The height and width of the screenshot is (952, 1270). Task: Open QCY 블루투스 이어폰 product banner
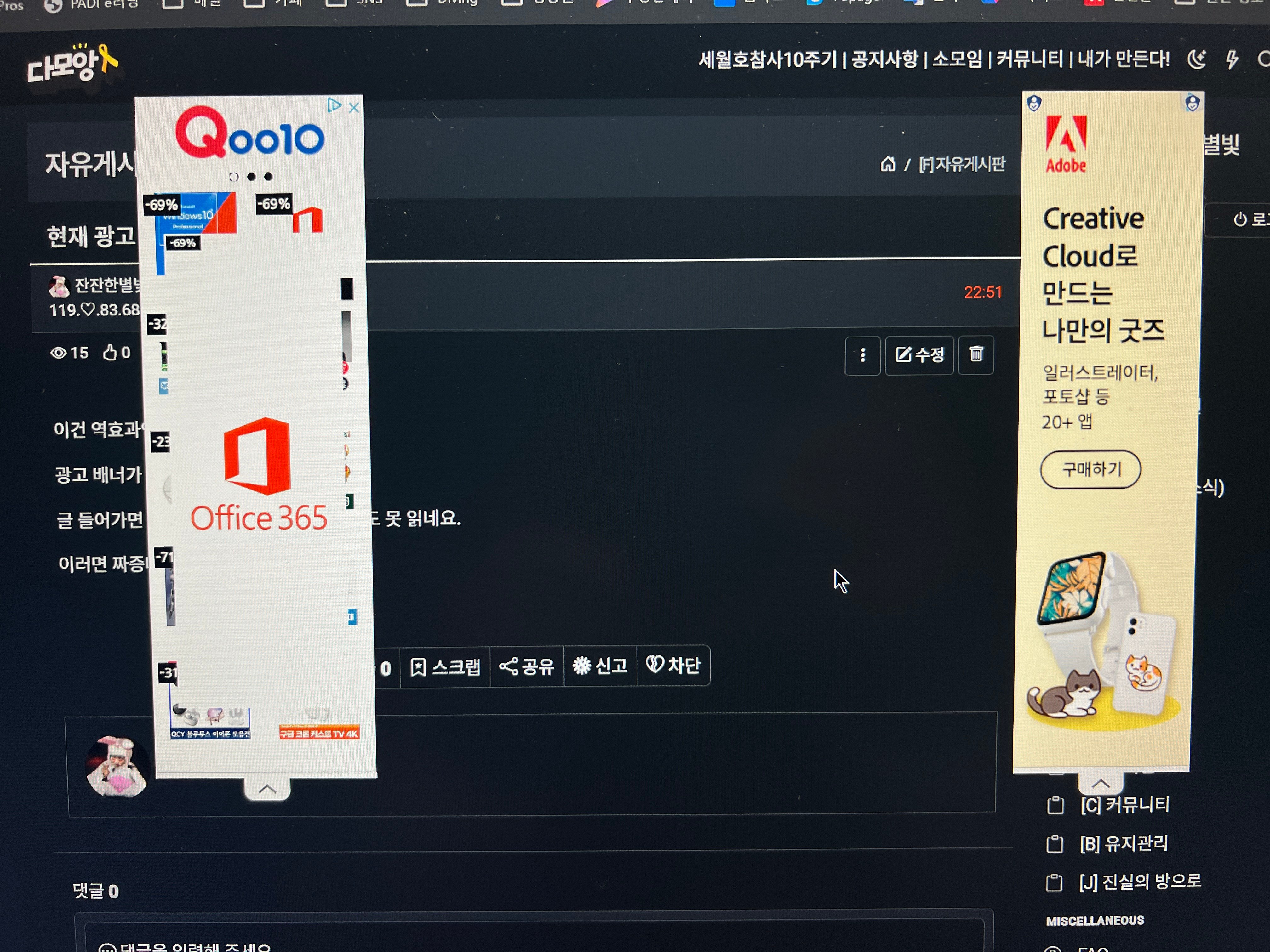[211, 723]
